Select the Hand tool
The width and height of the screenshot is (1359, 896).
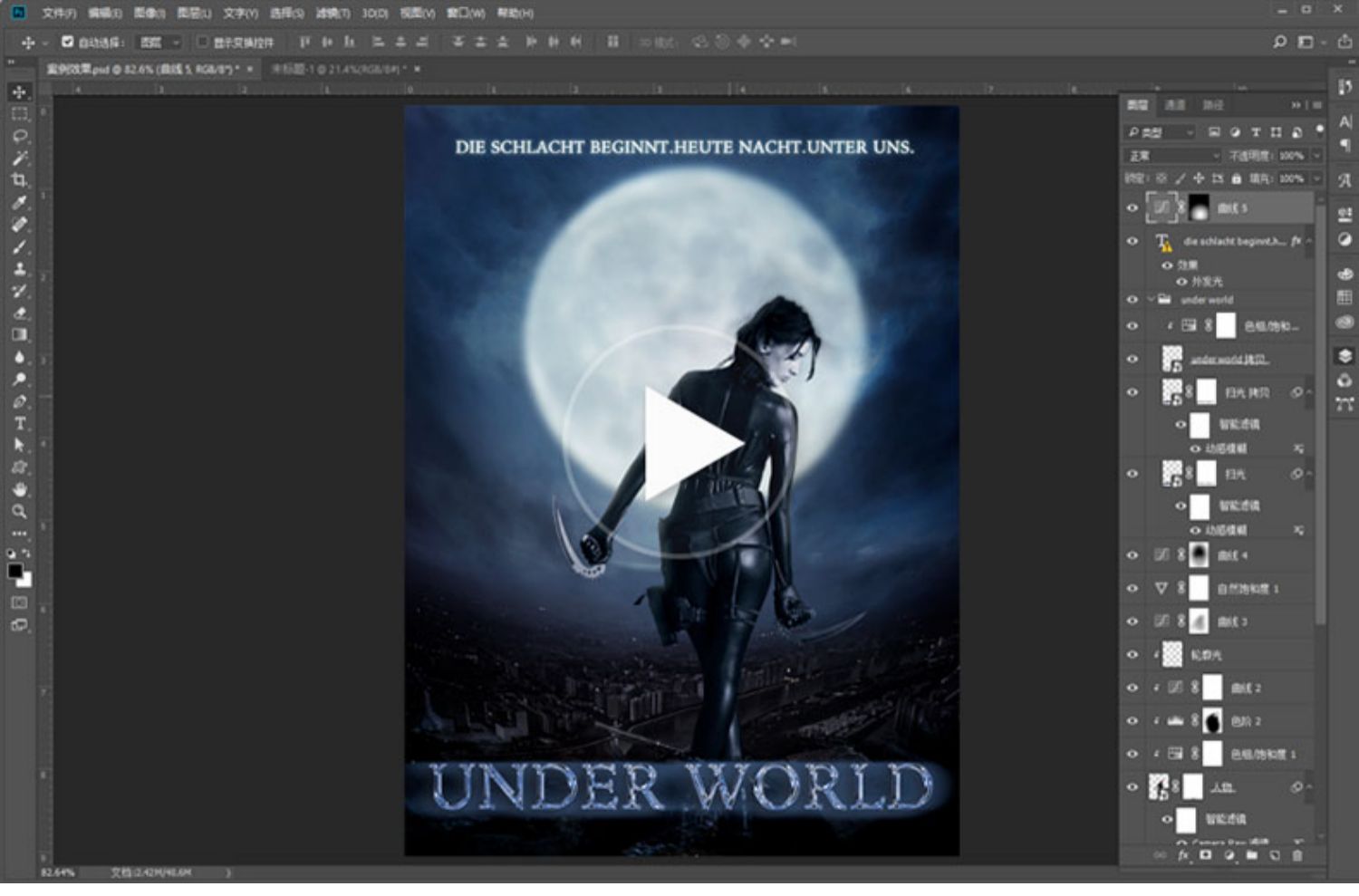(19, 489)
